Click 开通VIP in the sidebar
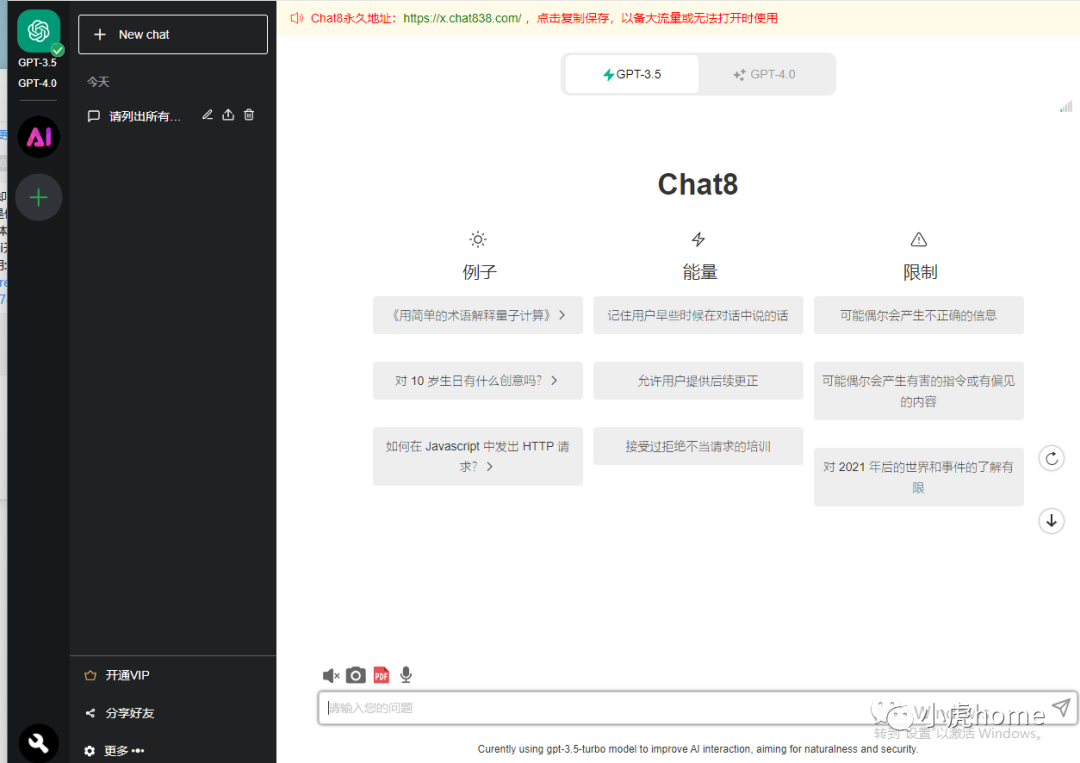This screenshot has height=763, width=1080. (126, 675)
